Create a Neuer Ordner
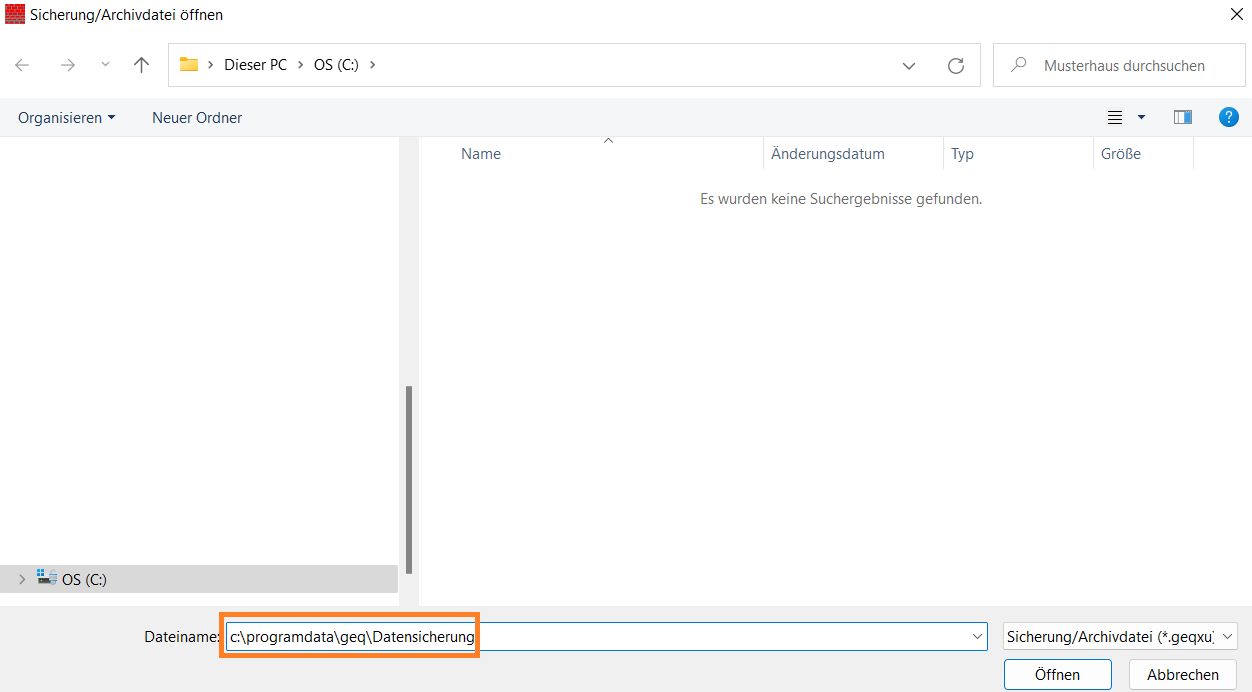1252x692 pixels. 196,117
